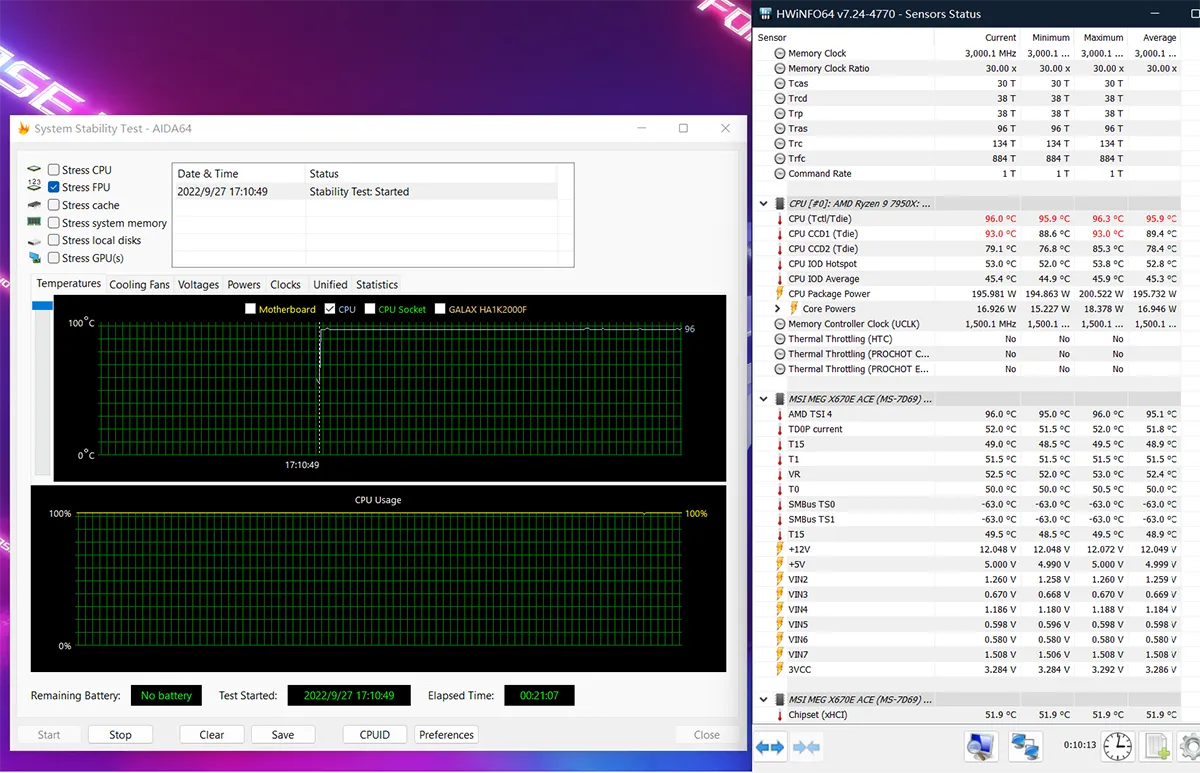Collapse the first MSI MEG X670E ACE group
The height and width of the screenshot is (773, 1200).
coord(764,399)
